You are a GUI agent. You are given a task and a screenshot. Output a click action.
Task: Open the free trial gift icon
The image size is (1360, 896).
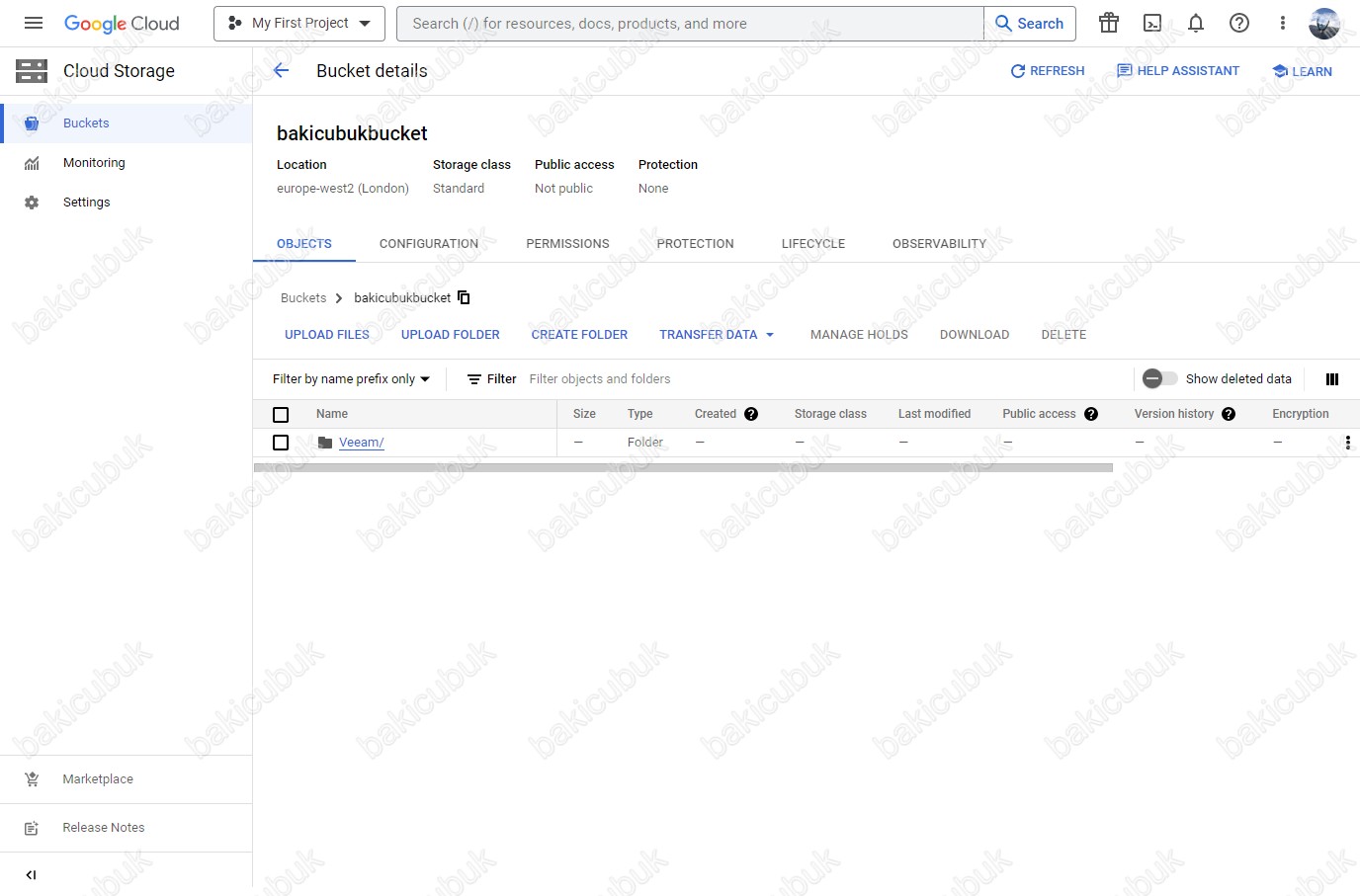[x=1109, y=23]
